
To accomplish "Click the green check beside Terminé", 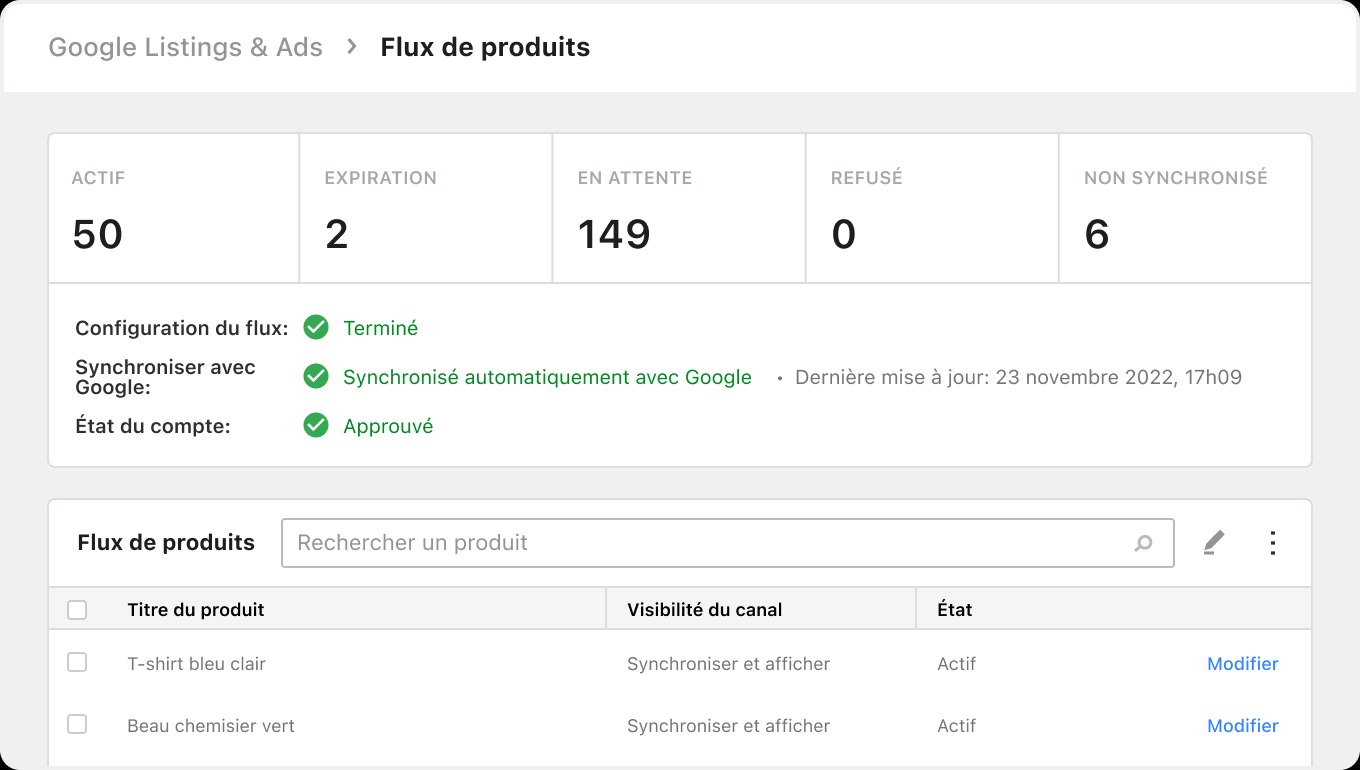I will pos(316,327).
